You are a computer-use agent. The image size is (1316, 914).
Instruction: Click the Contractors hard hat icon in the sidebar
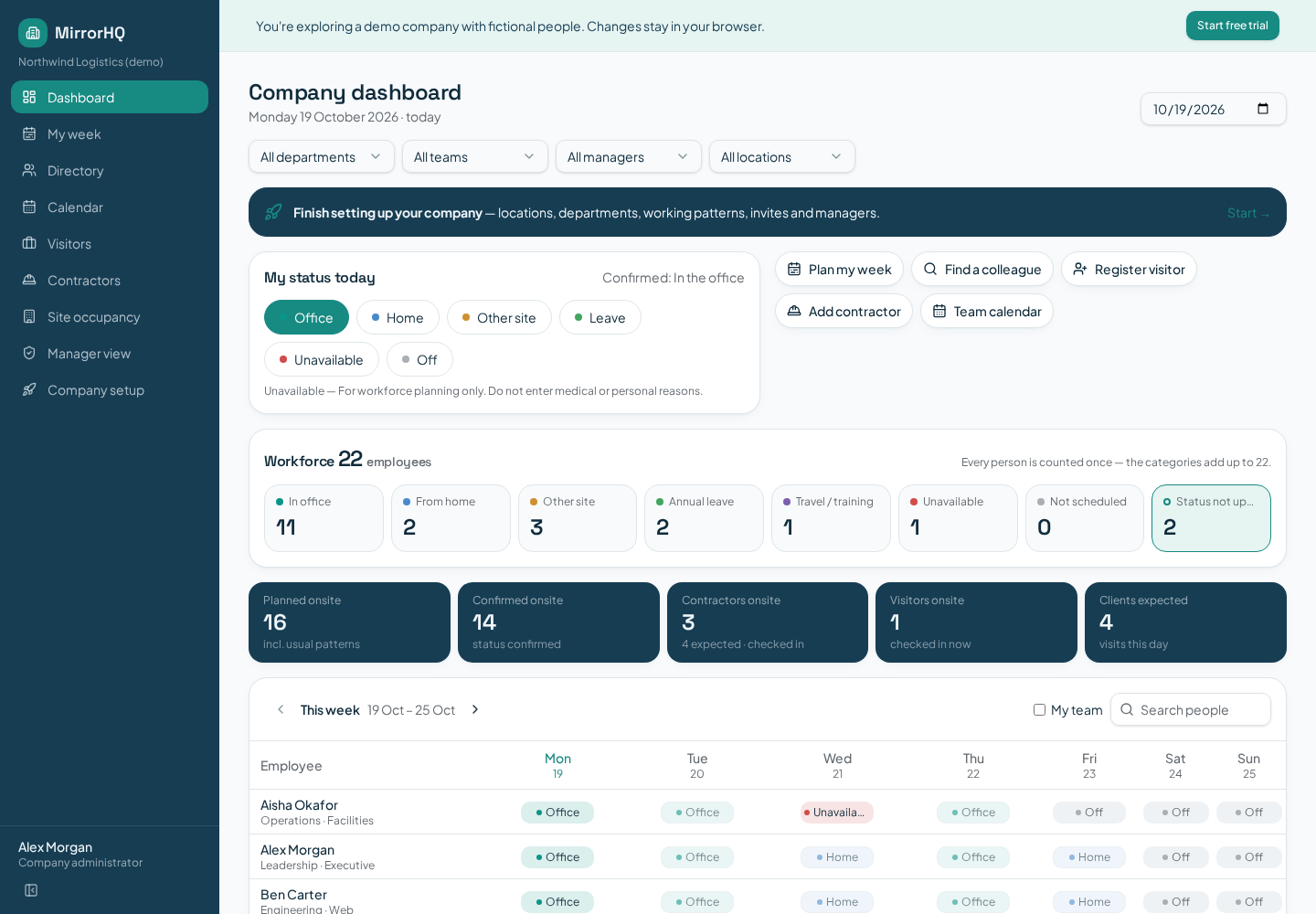[29, 280]
